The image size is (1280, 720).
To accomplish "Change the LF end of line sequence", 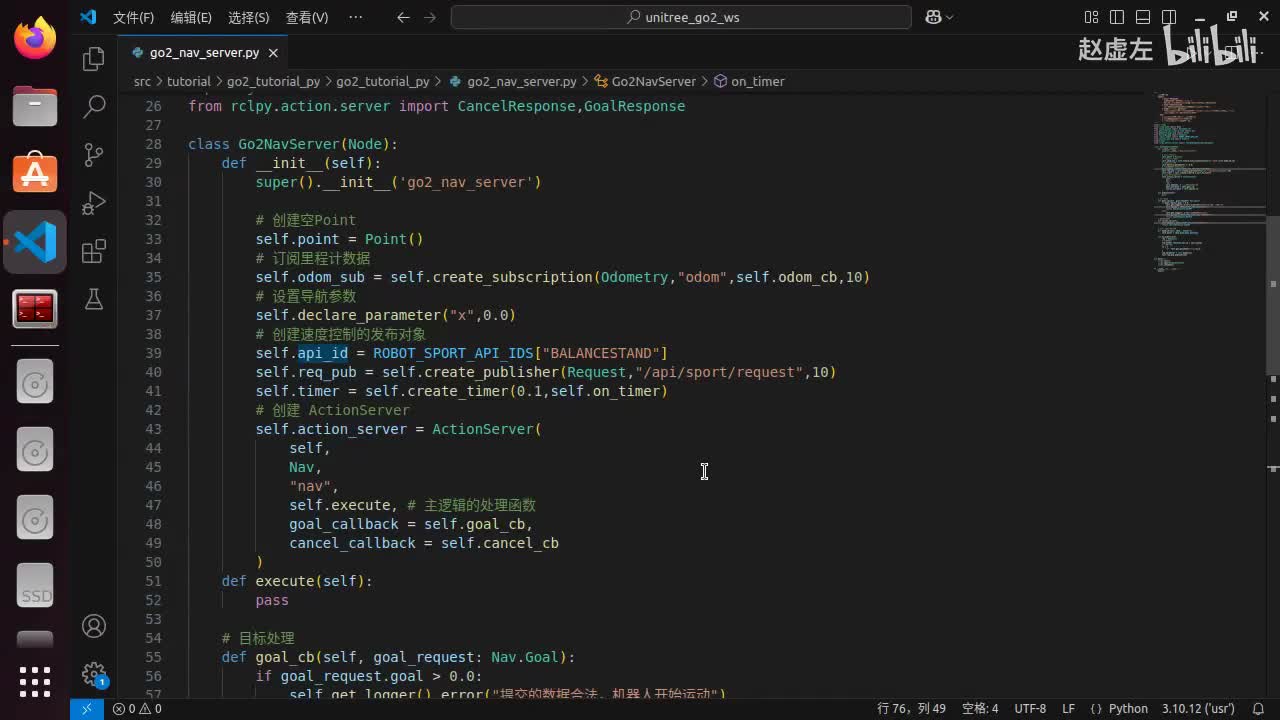I will (x=1068, y=708).
